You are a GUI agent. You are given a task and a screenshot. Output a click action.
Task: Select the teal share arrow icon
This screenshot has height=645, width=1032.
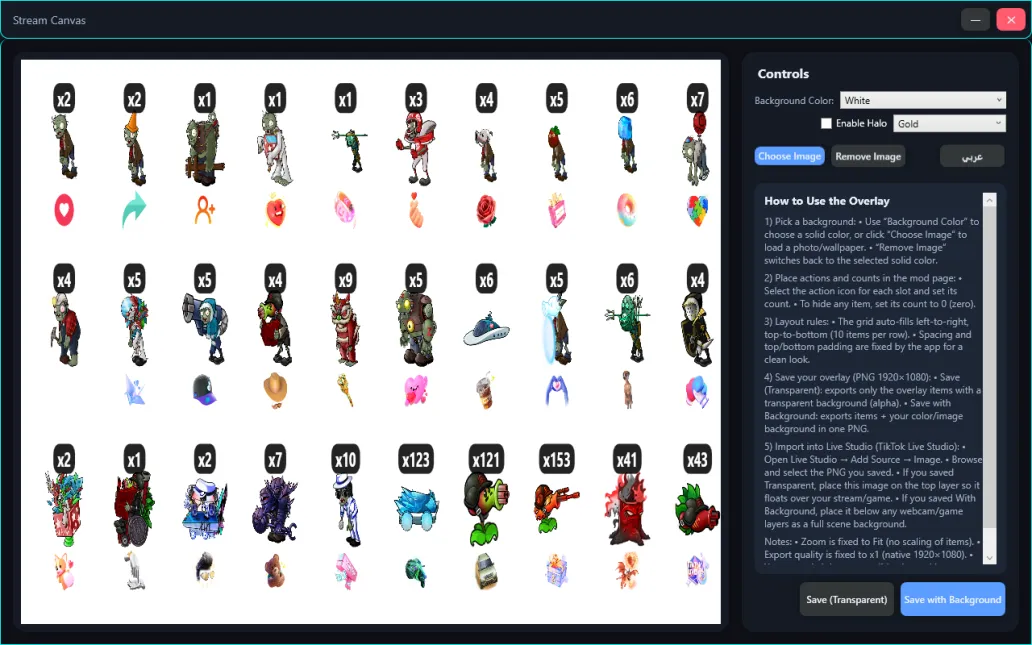pos(134,210)
